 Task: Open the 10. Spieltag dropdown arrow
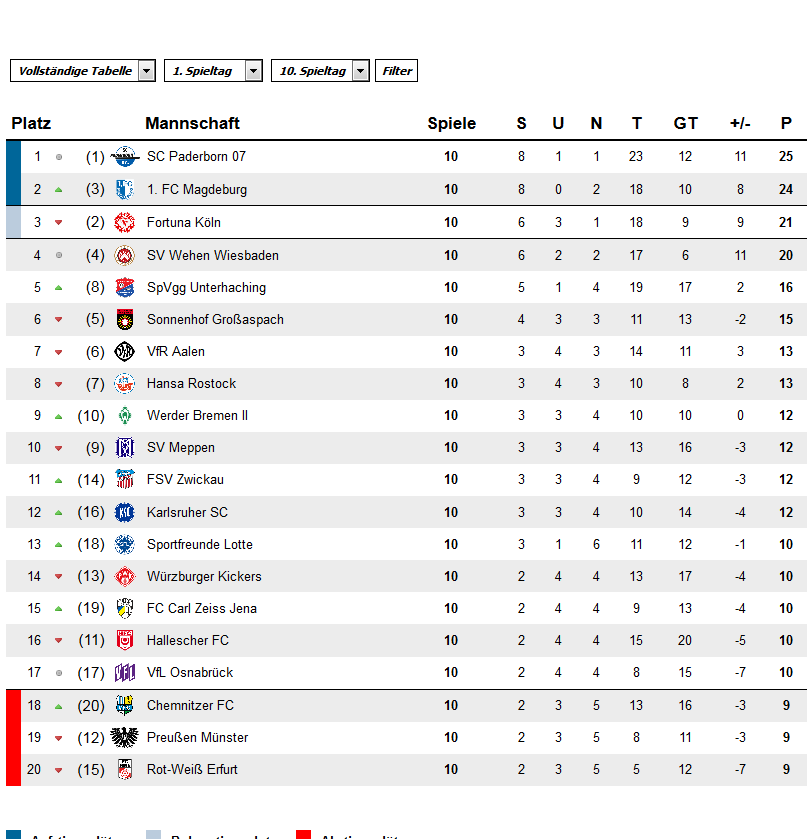tap(361, 71)
